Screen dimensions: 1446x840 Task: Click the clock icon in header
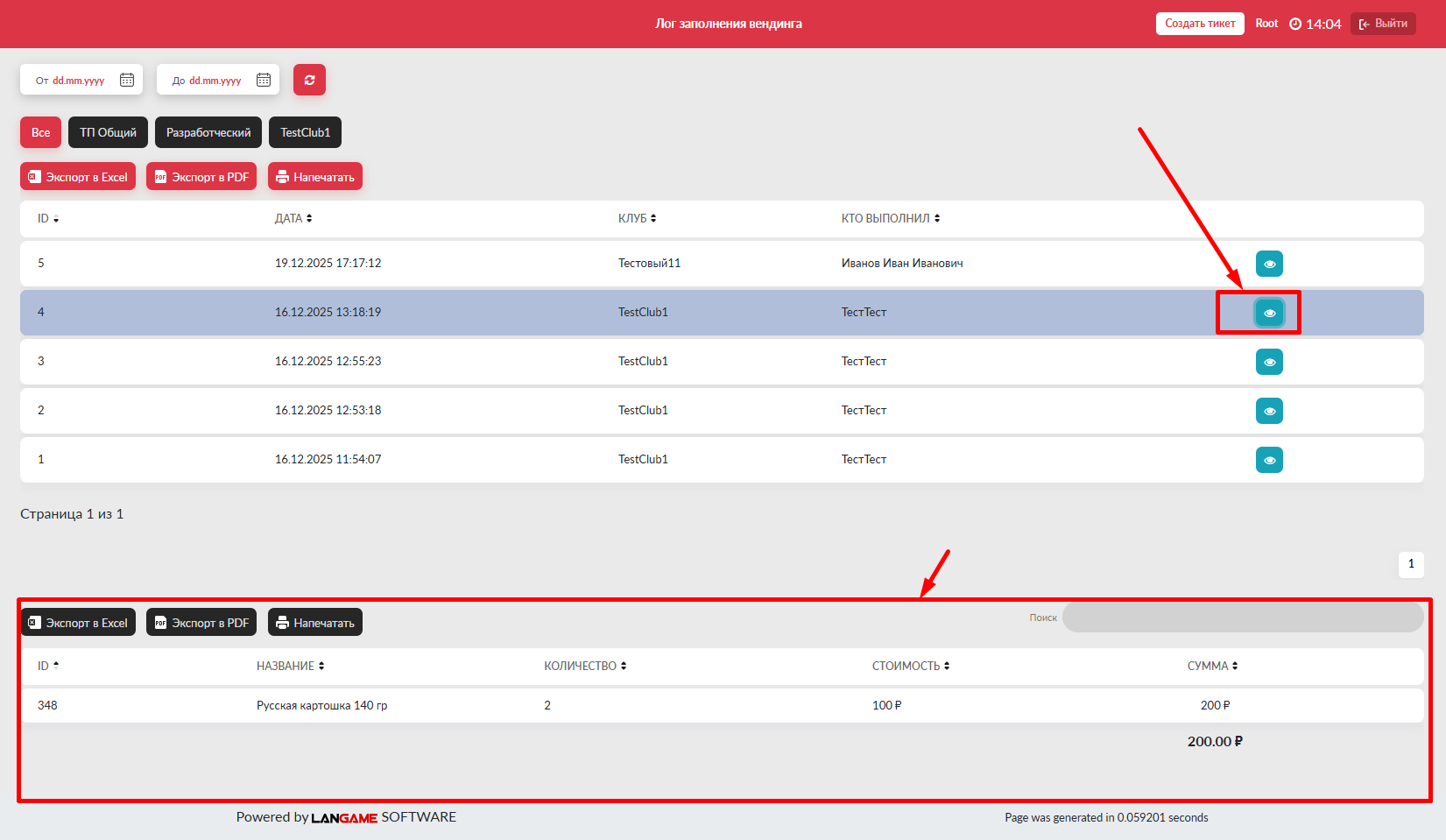(1295, 24)
